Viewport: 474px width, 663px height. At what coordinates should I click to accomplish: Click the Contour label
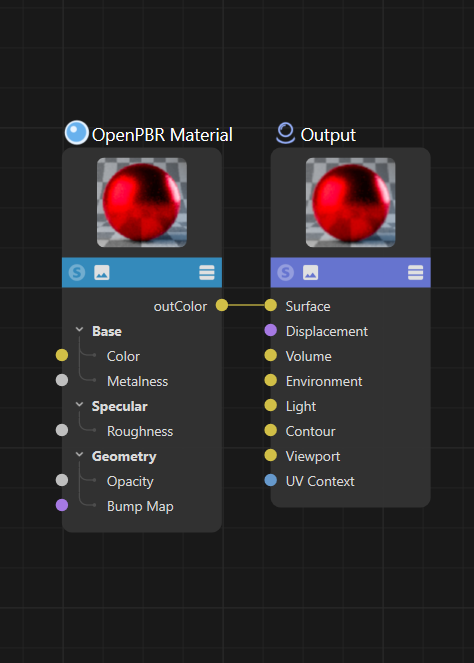point(310,431)
